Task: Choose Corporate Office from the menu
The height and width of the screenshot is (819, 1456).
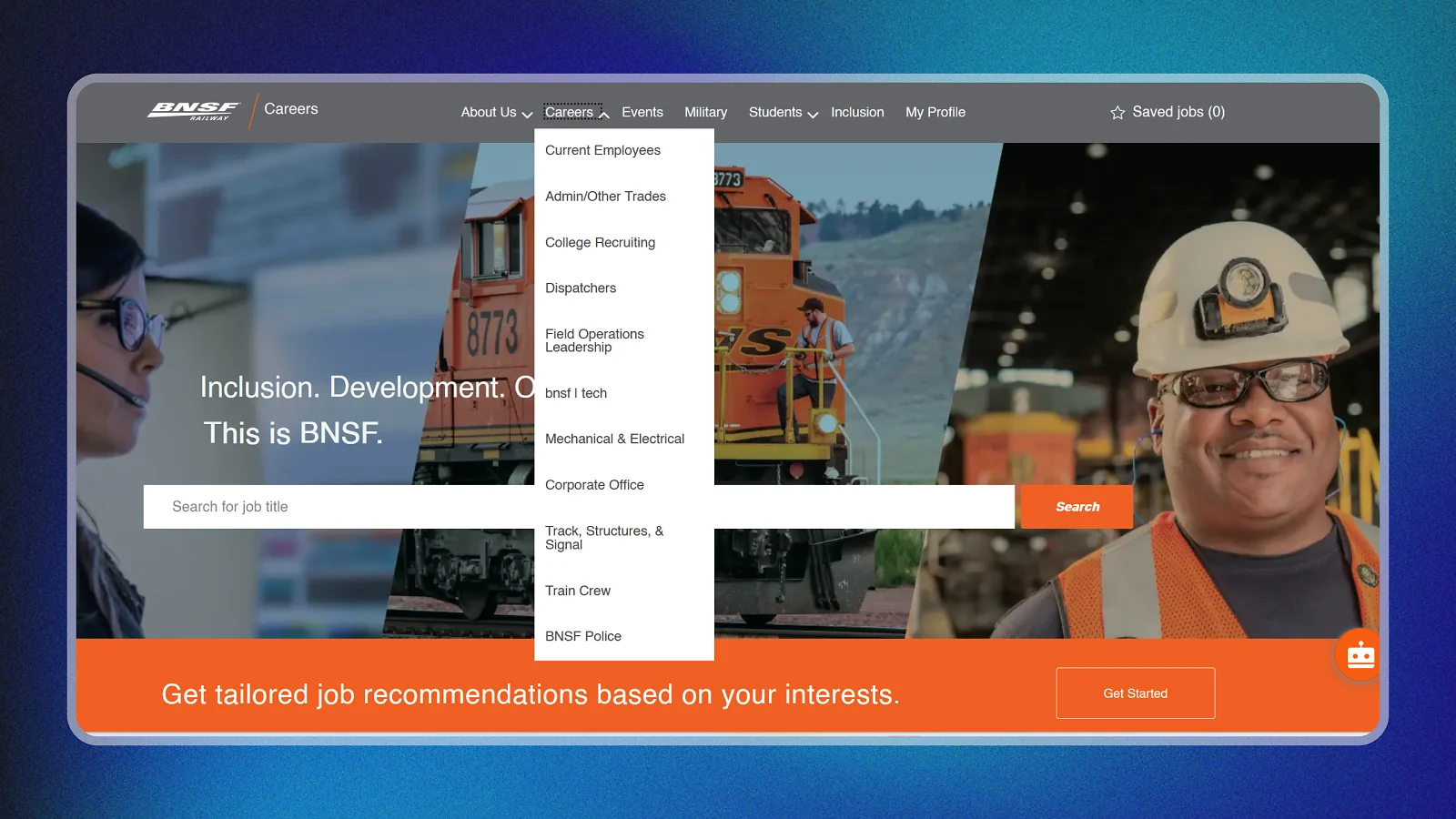Action: point(595,485)
